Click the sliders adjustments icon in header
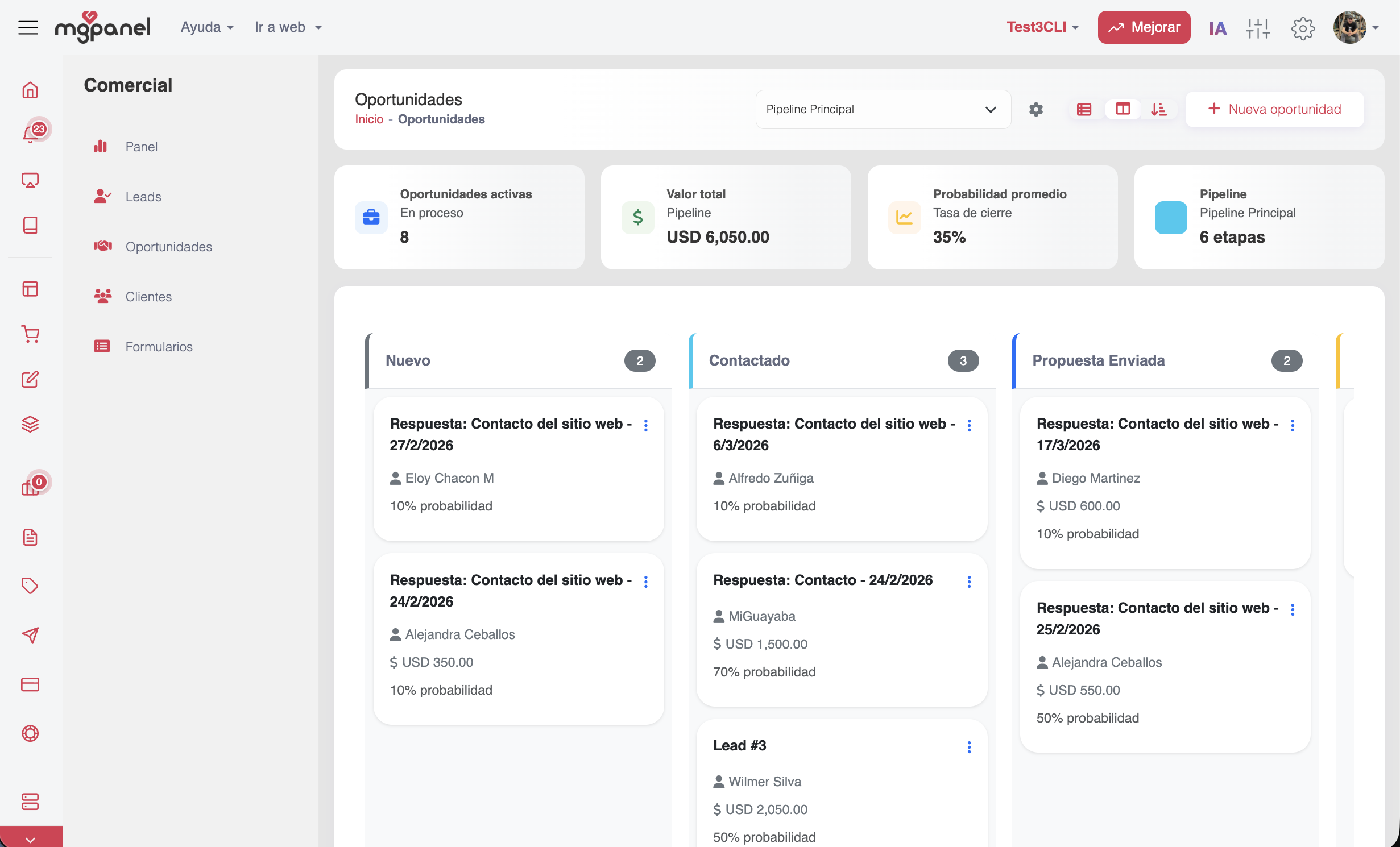 pyautogui.click(x=1258, y=28)
